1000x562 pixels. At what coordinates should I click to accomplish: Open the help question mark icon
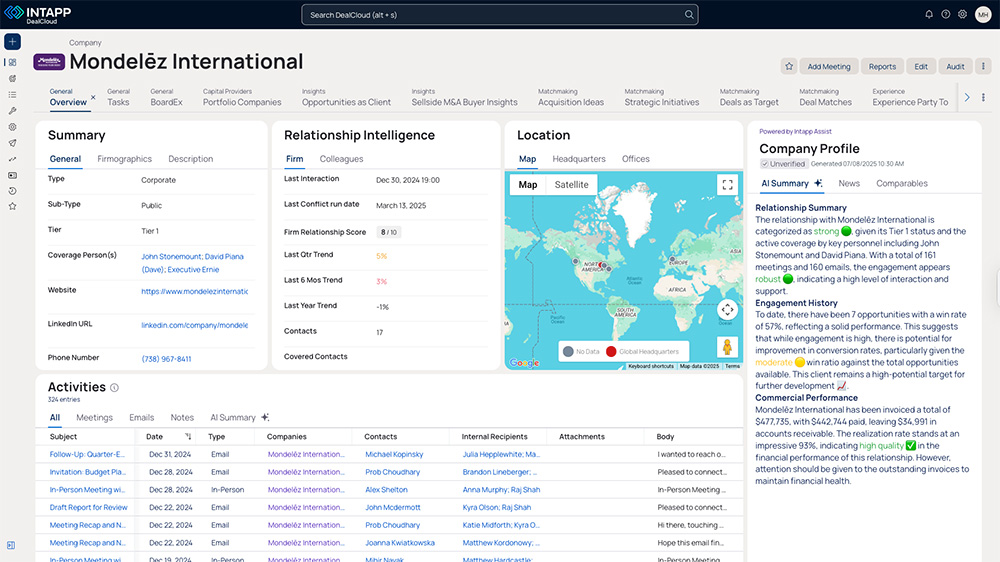[945, 15]
